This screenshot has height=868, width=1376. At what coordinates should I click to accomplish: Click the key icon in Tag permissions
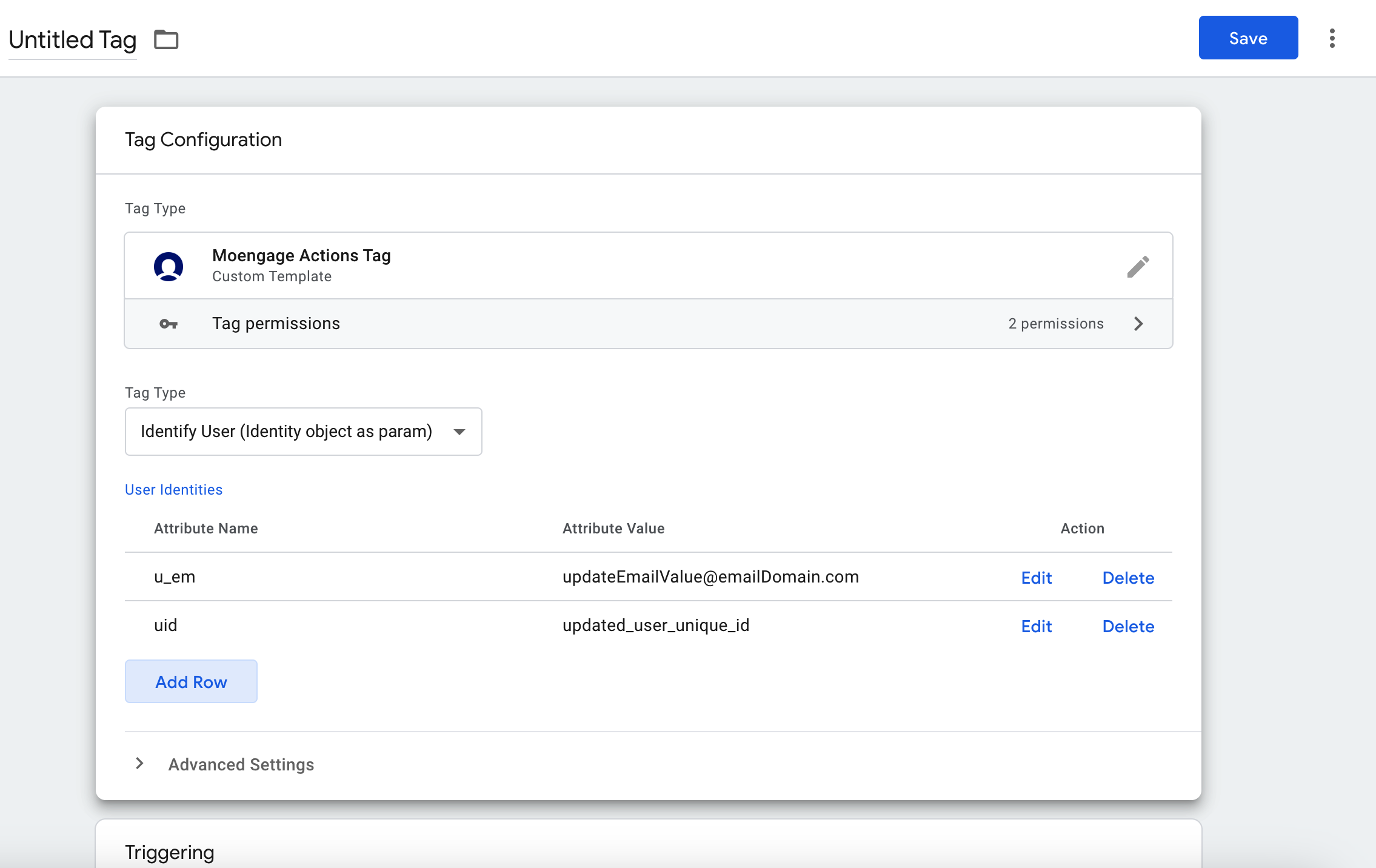169,324
